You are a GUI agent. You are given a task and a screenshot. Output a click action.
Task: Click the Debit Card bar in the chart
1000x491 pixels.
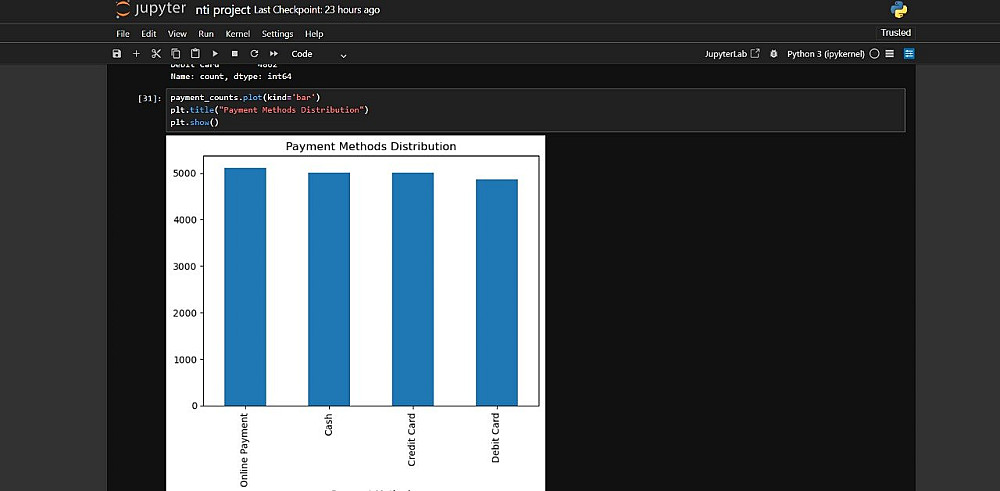(x=497, y=293)
